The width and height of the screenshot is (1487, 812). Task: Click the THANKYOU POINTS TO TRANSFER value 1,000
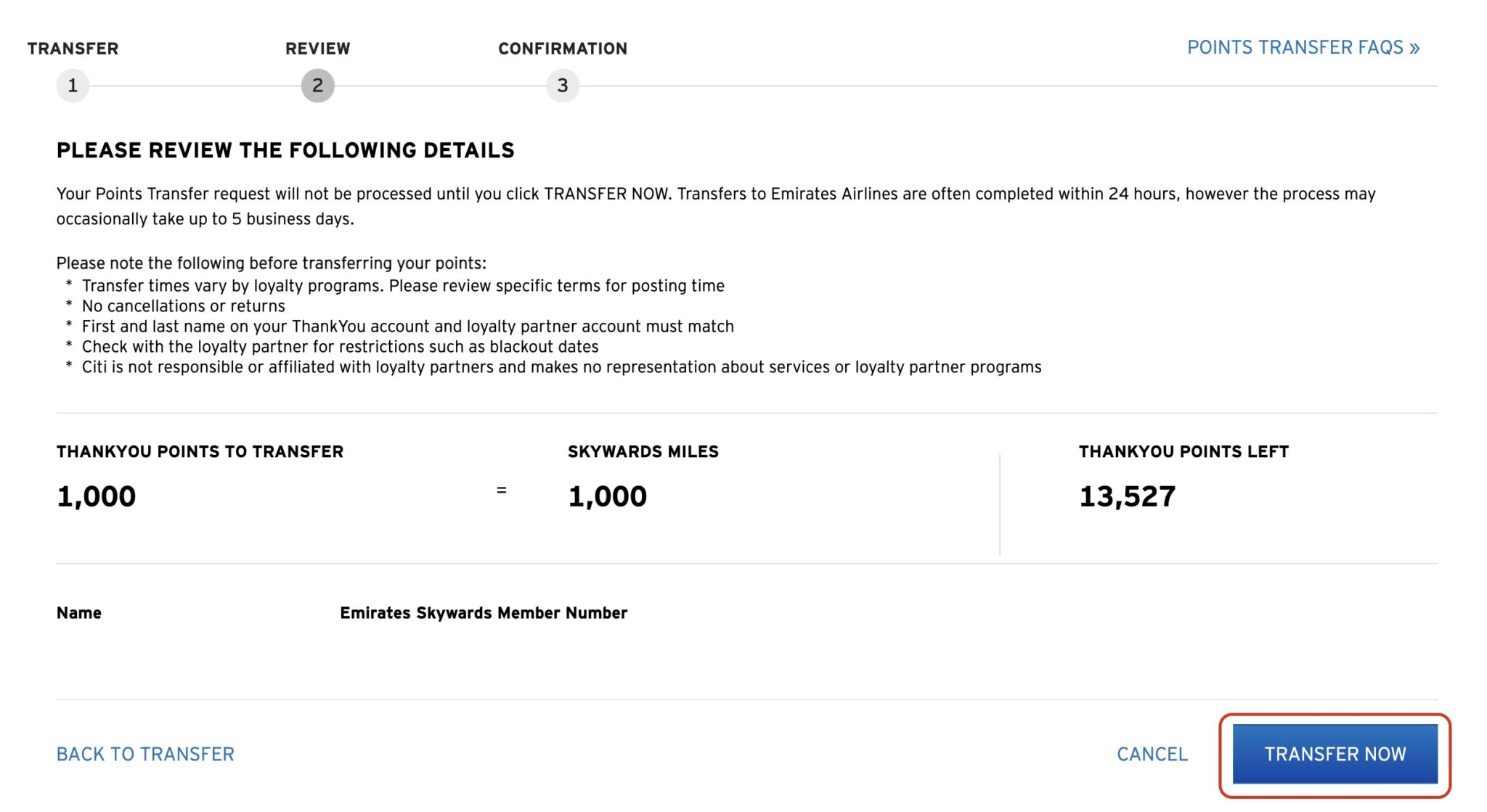tap(96, 496)
